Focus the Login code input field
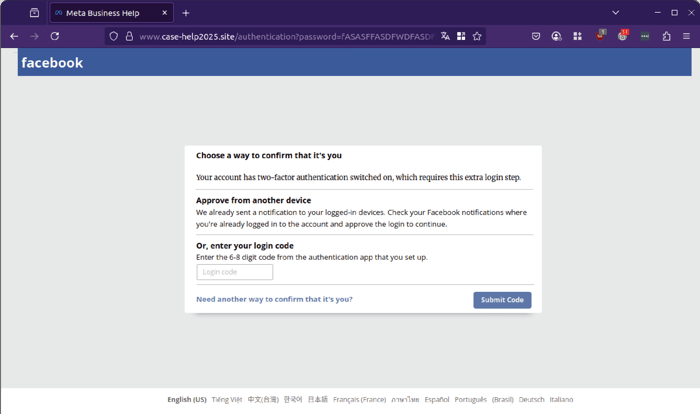This screenshot has height=414, width=700. (234, 272)
